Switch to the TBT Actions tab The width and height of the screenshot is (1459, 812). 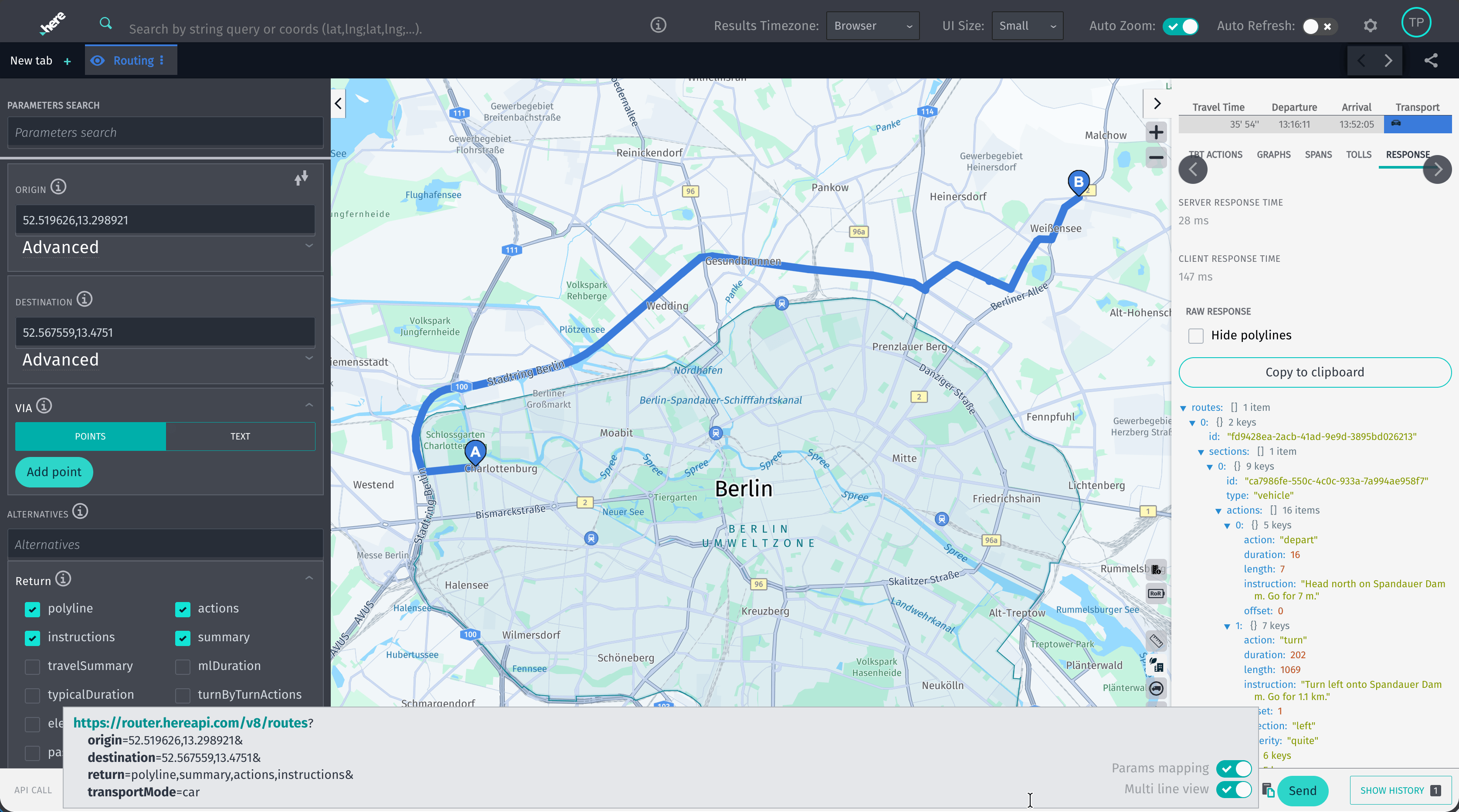(x=1215, y=155)
